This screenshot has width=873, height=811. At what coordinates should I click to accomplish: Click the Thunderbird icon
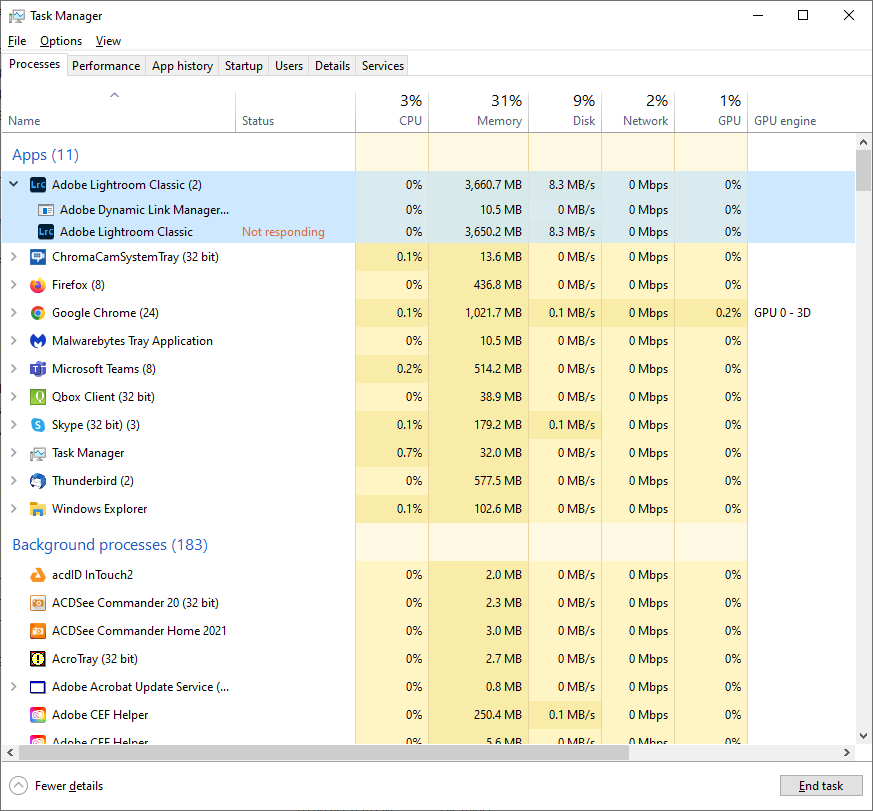tap(38, 481)
